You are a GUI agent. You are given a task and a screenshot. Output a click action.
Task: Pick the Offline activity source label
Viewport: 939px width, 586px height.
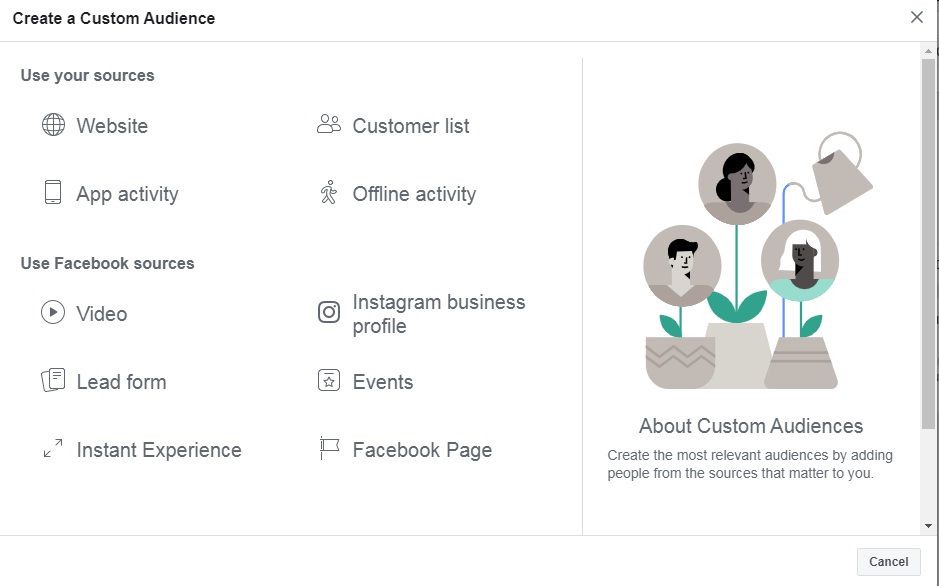tap(414, 194)
